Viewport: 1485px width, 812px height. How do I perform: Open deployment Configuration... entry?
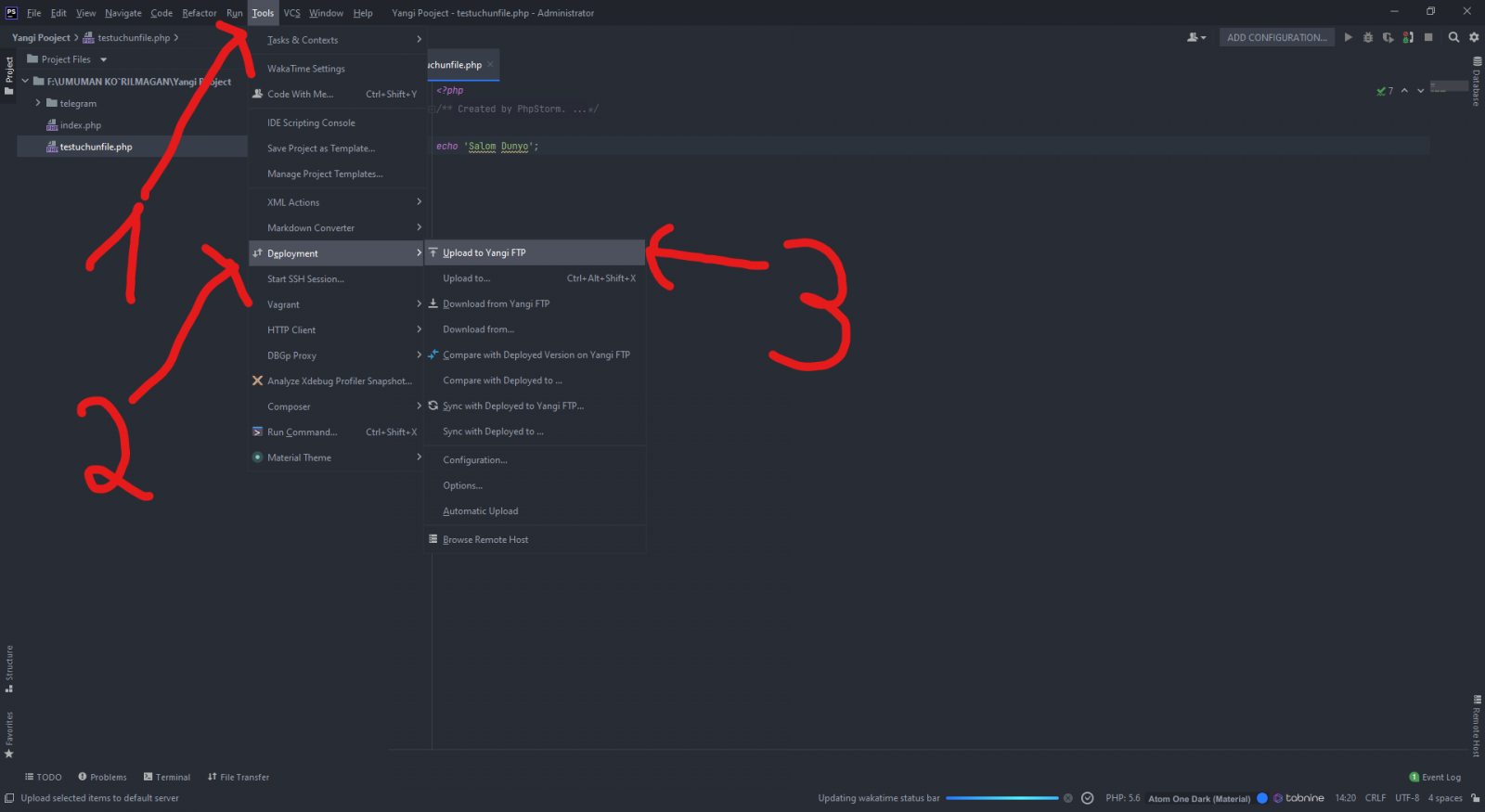point(535,459)
